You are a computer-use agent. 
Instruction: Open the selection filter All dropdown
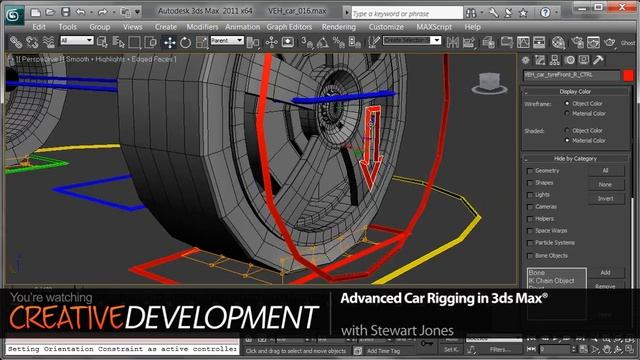pos(77,40)
